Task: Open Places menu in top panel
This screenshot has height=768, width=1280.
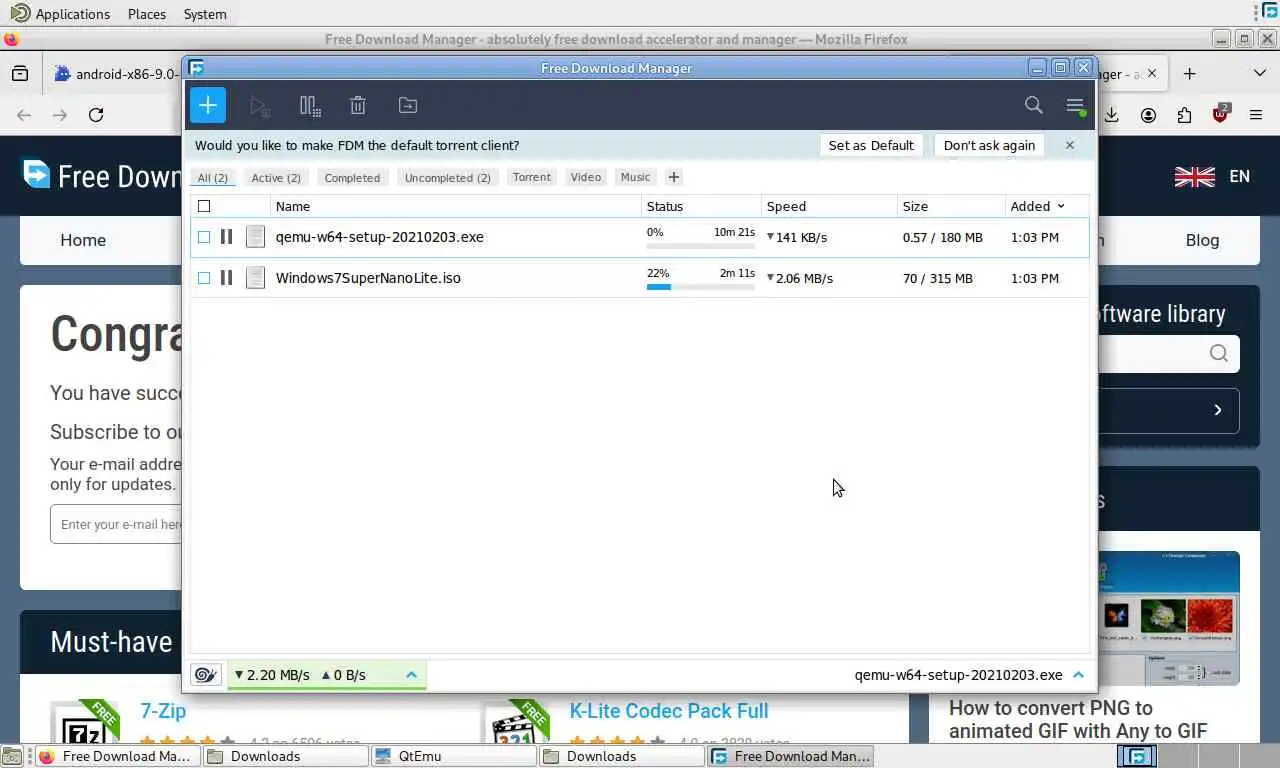Action: coord(147,14)
